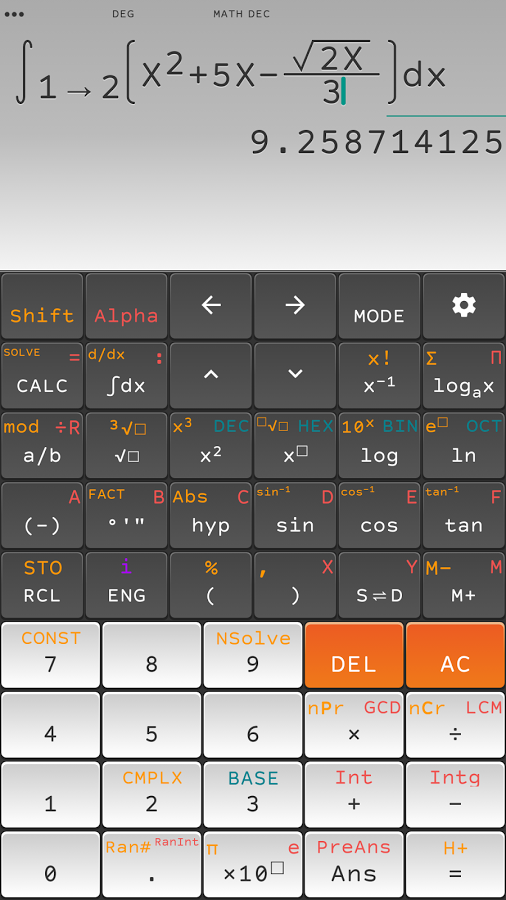The height and width of the screenshot is (900, 506).
Task: Move cursor left with the arrow key
Action: click(211, 306)
